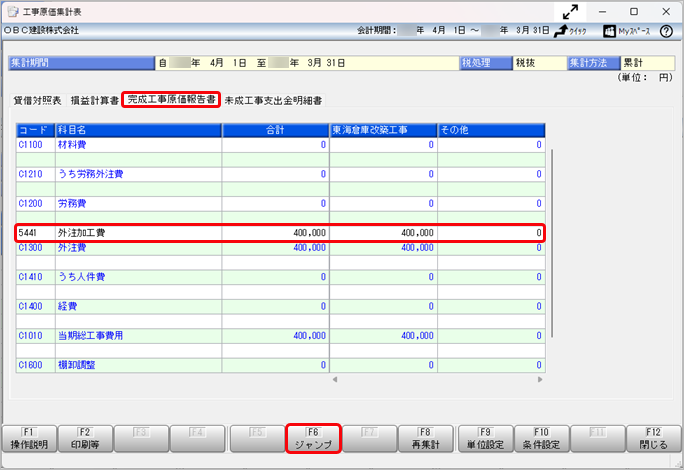Select the 材料費 row name
The image size is (684, 470).
[72, 145]
